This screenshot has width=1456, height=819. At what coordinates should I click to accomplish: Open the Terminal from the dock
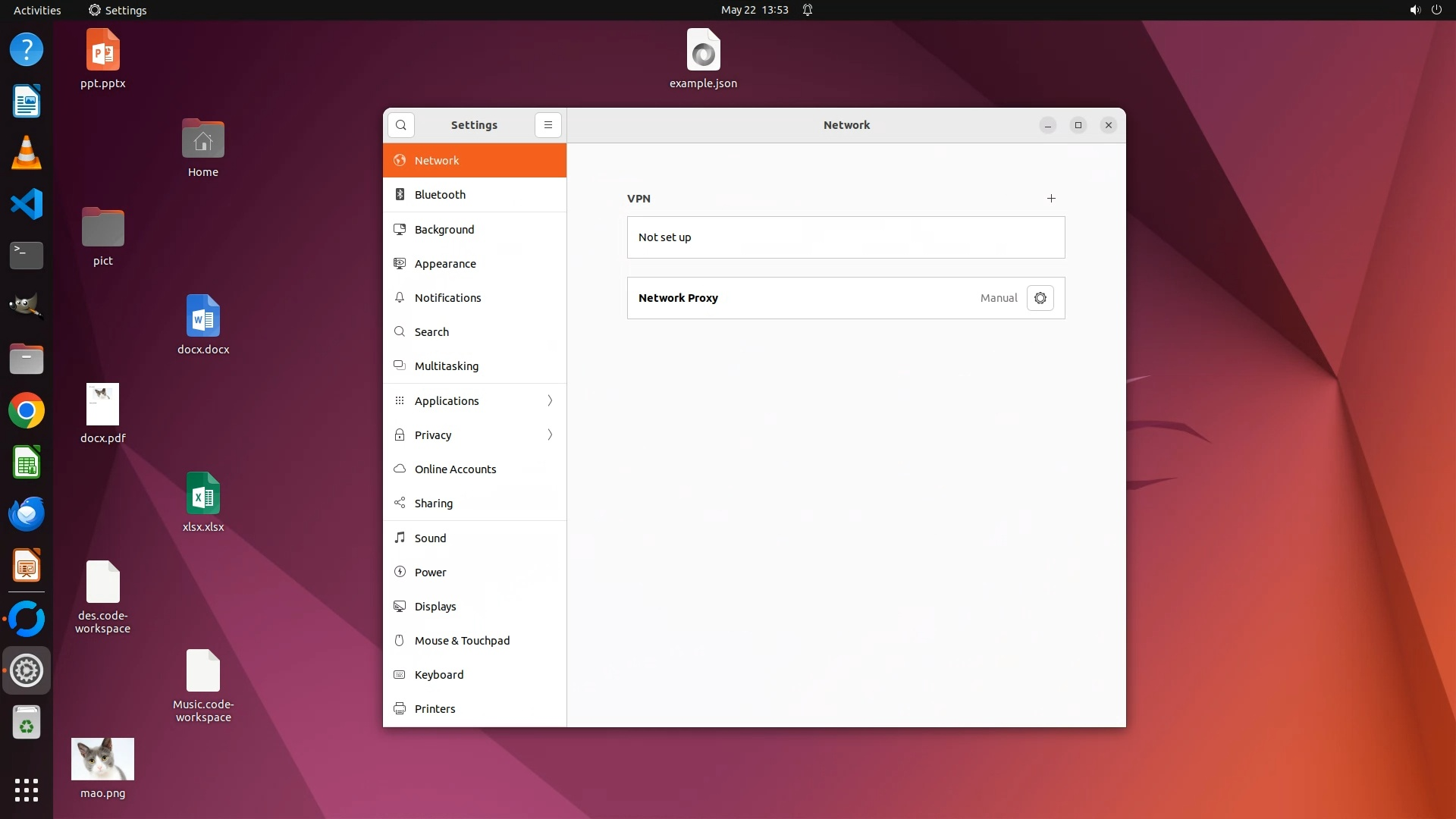[27, 255]
